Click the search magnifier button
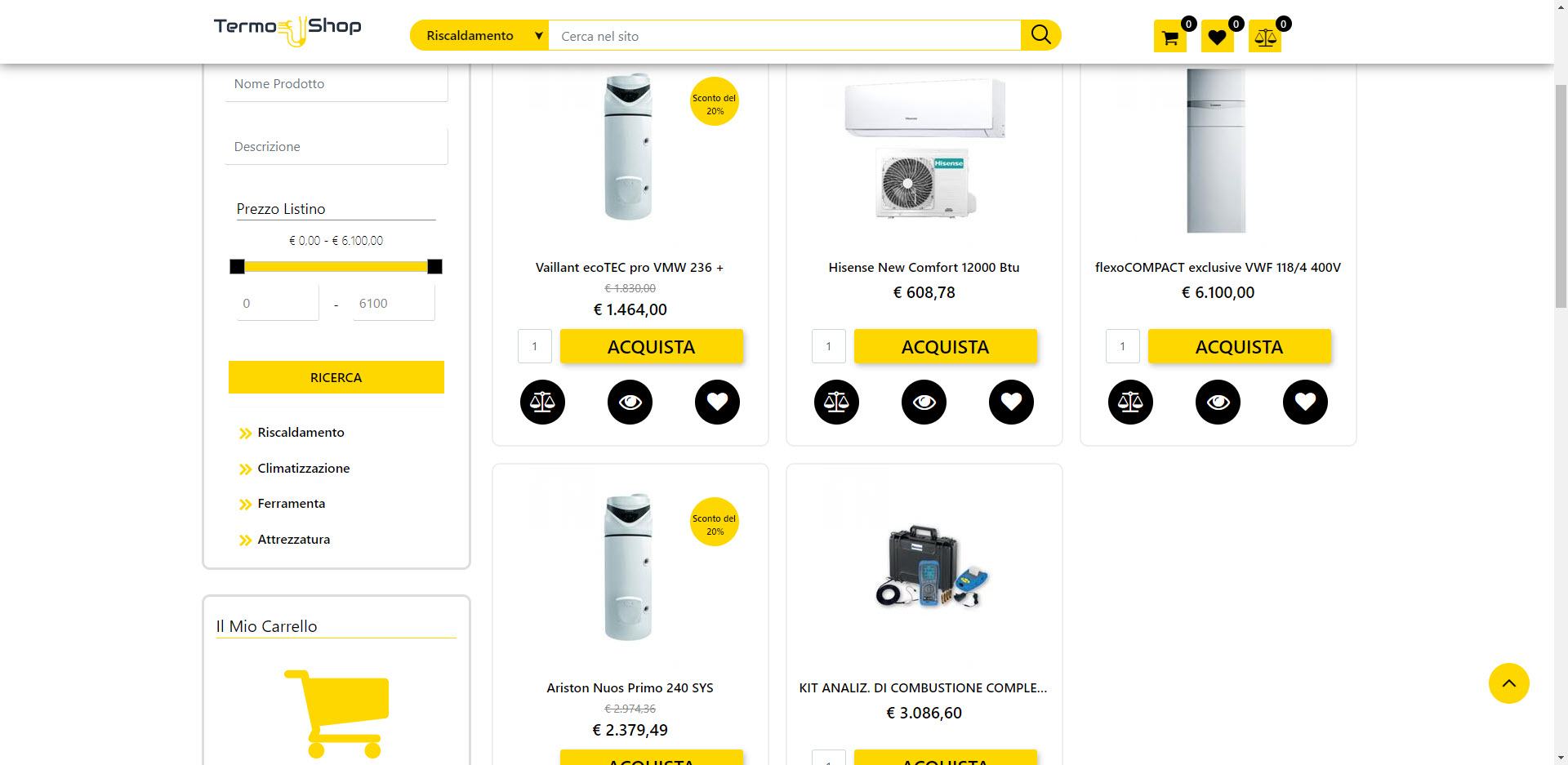This screenshot has width=1568, height=765. coord(1040,35)
